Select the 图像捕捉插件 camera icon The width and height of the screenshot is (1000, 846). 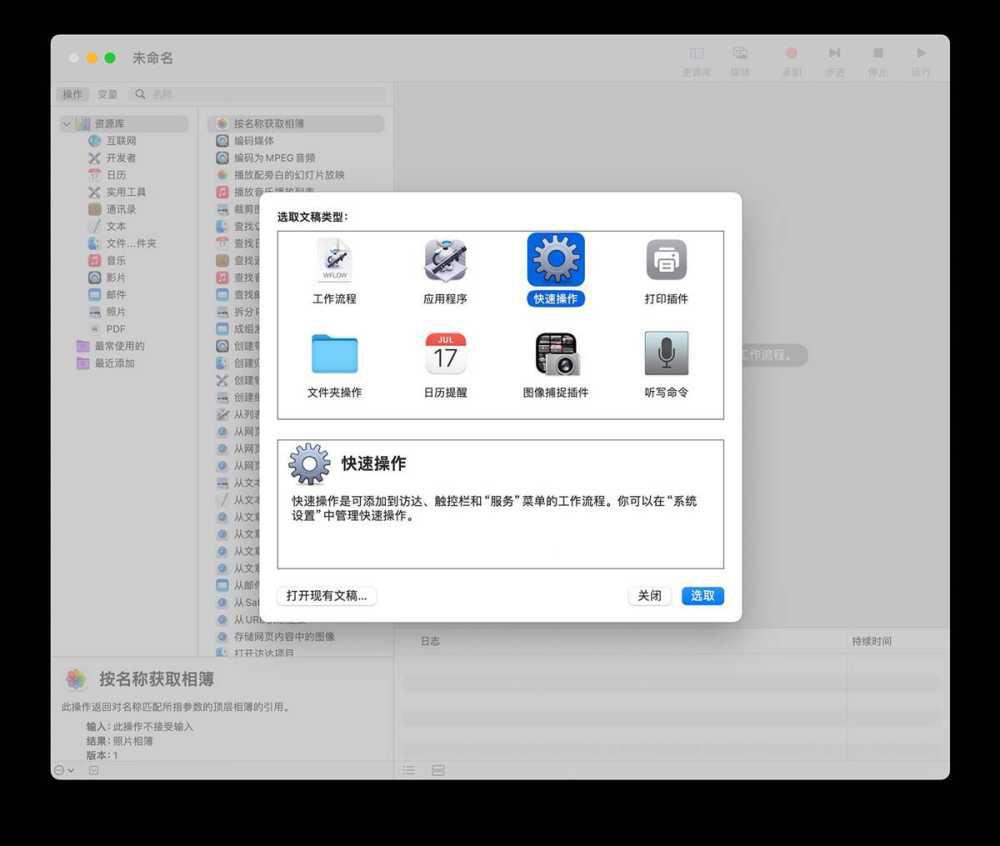(555, 352)
